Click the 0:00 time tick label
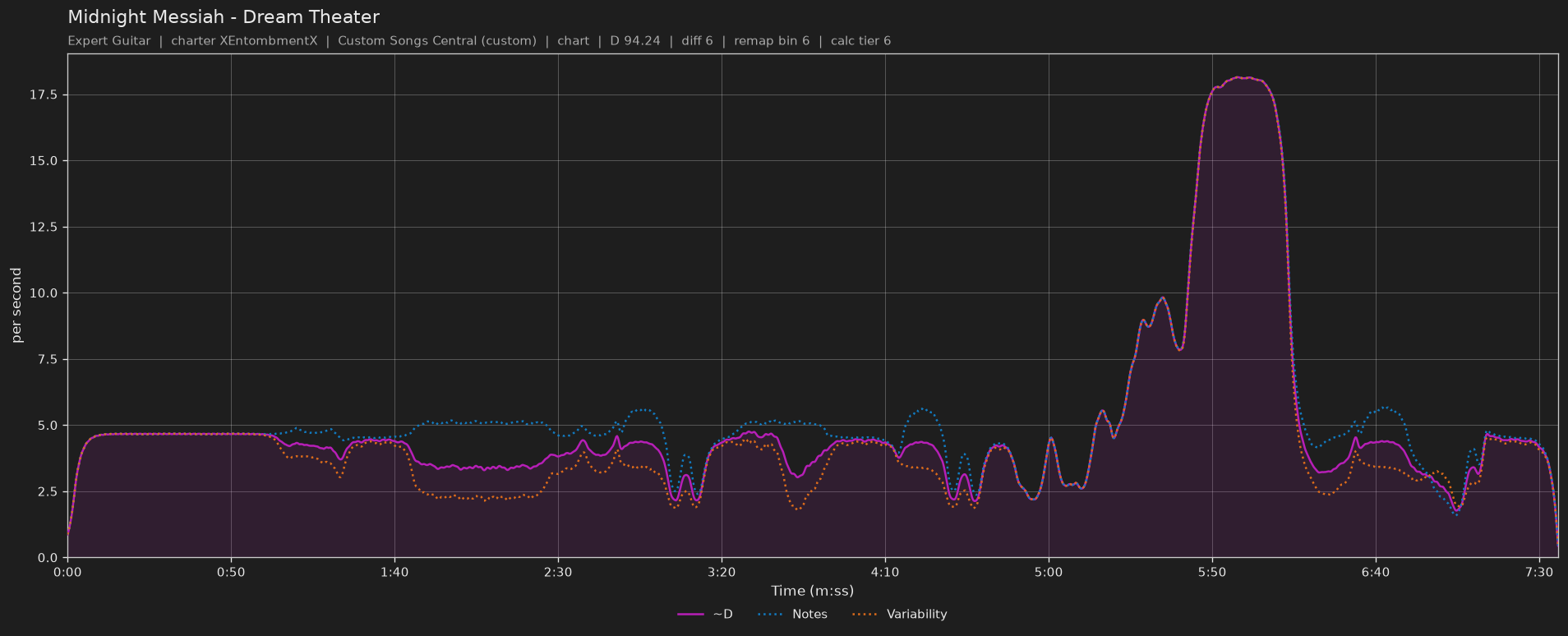 tap(67, 572)
